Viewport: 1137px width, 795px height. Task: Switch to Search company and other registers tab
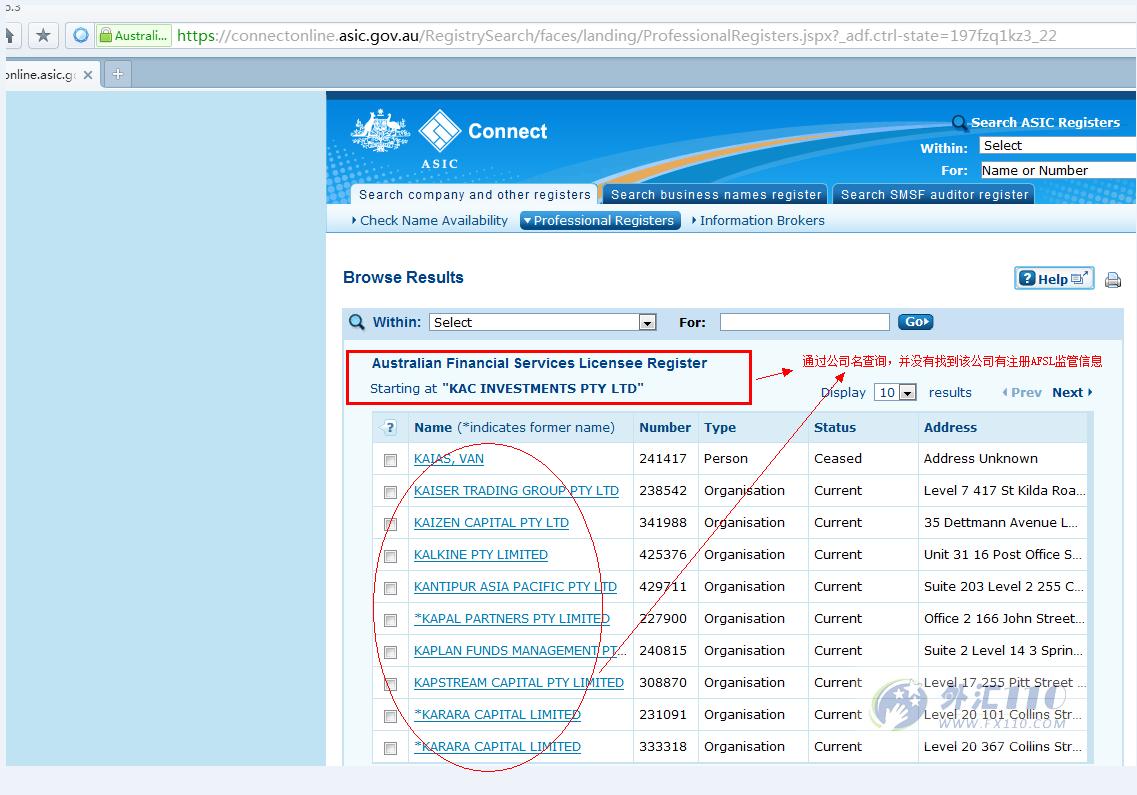click(x=474, y=194)
